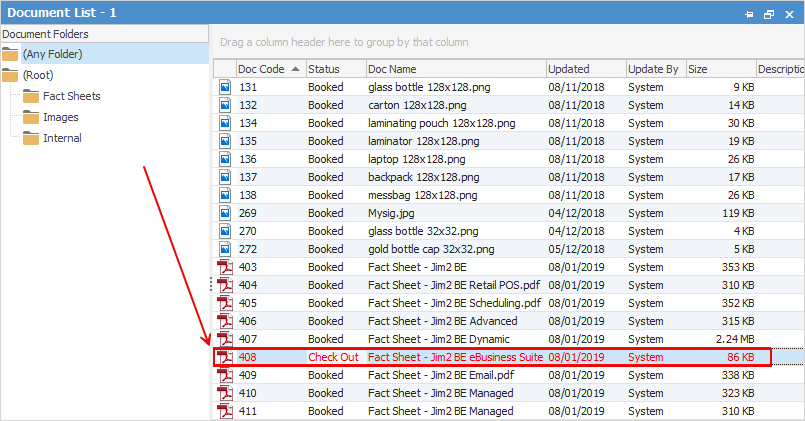
Task: Click doc code '134' cell
Action: tap(248, 123)
